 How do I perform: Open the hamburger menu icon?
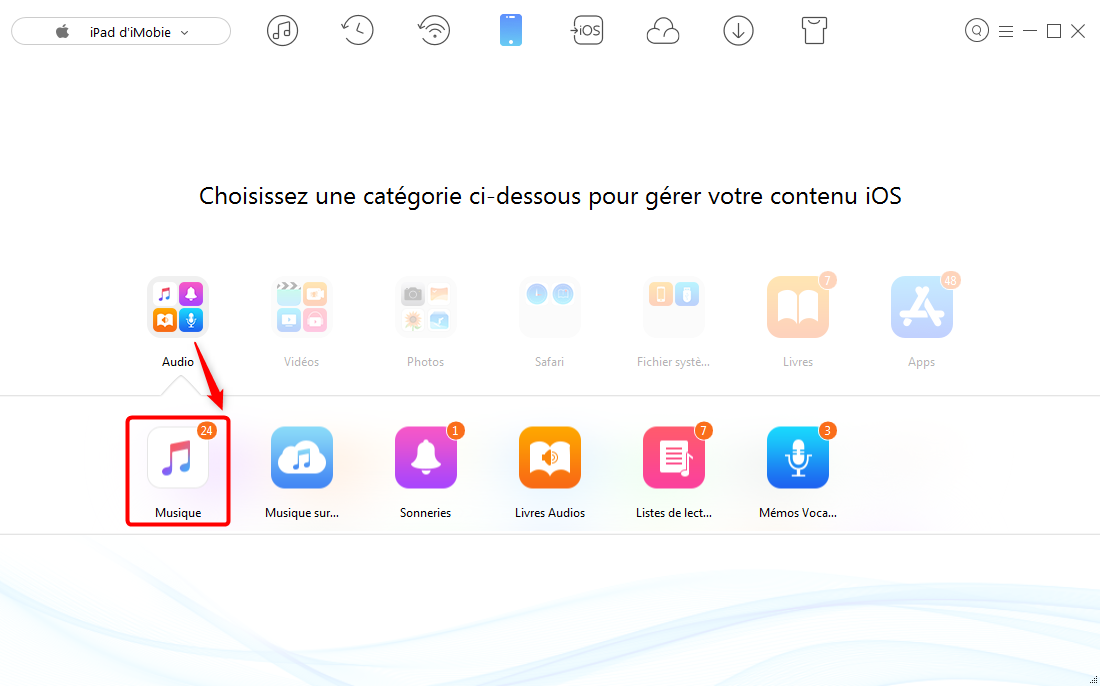1006,32
